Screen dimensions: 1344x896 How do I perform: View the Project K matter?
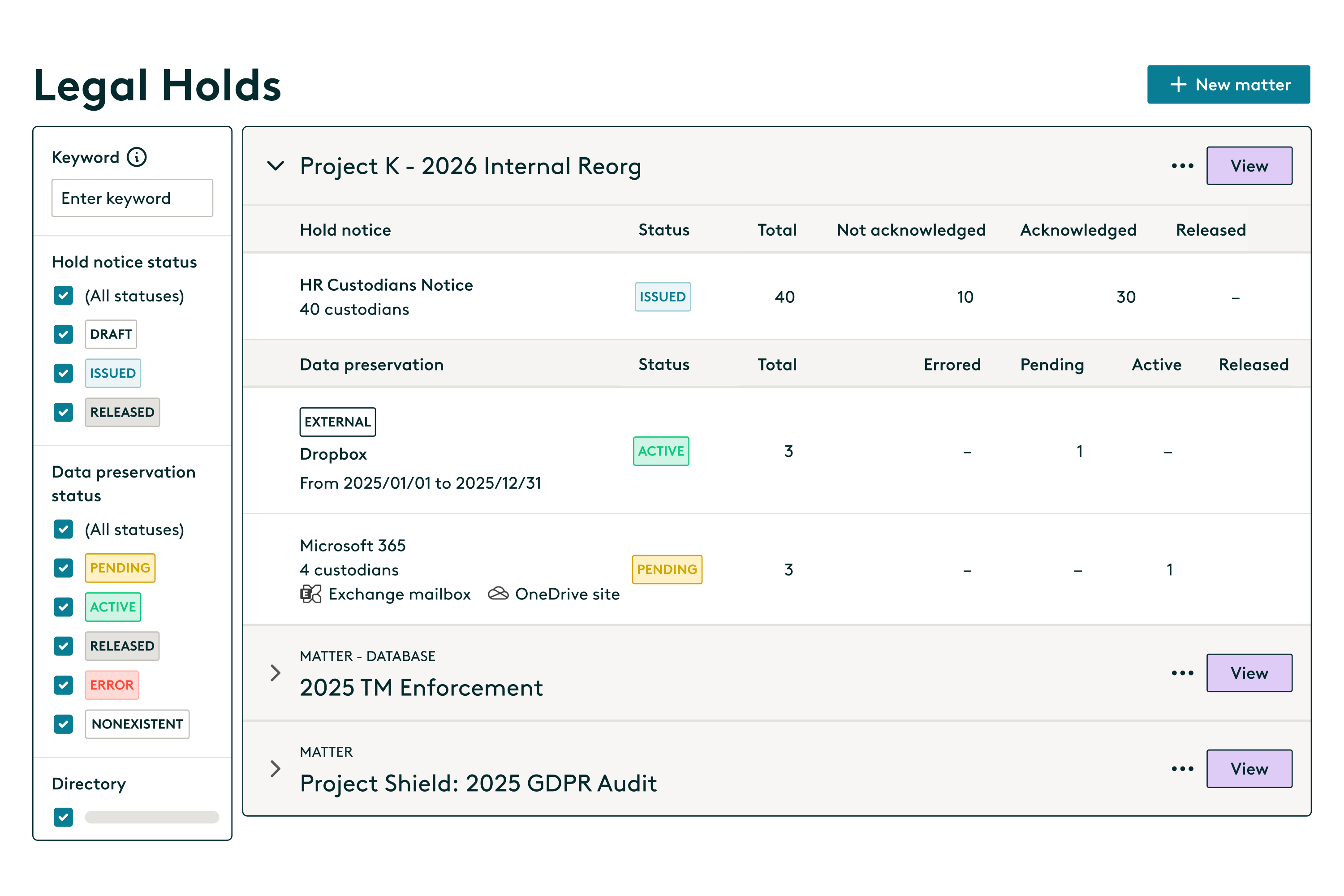[1249, 166]
